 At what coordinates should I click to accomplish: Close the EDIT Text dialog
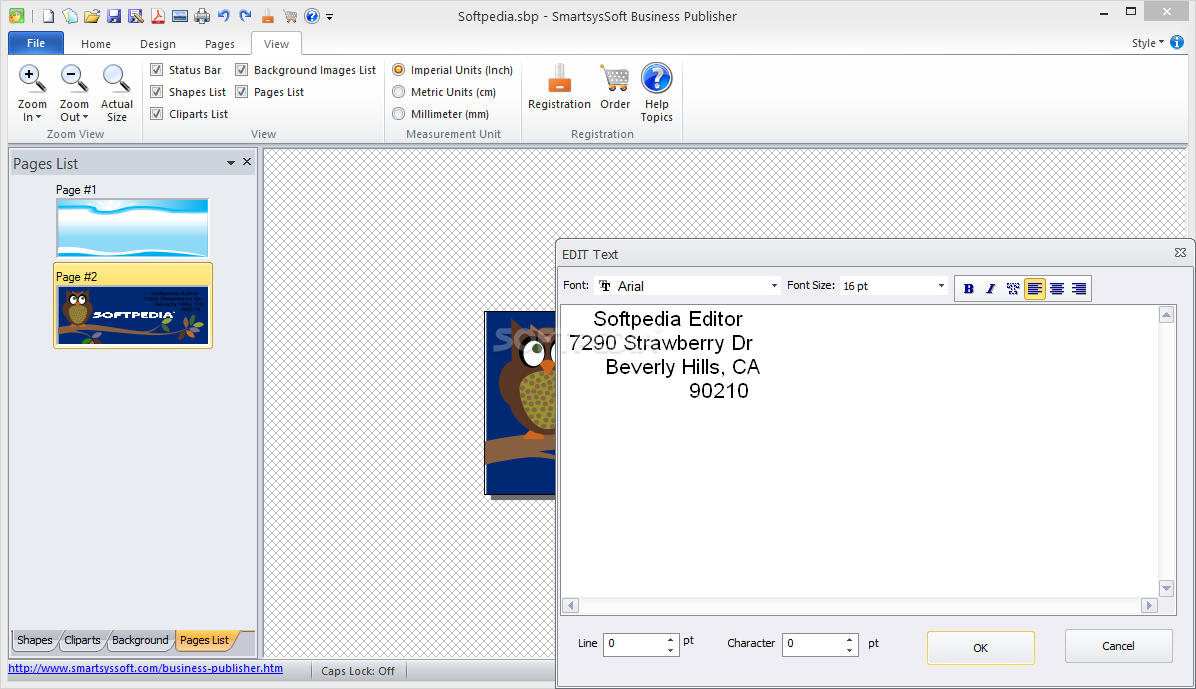[1180, 253]
